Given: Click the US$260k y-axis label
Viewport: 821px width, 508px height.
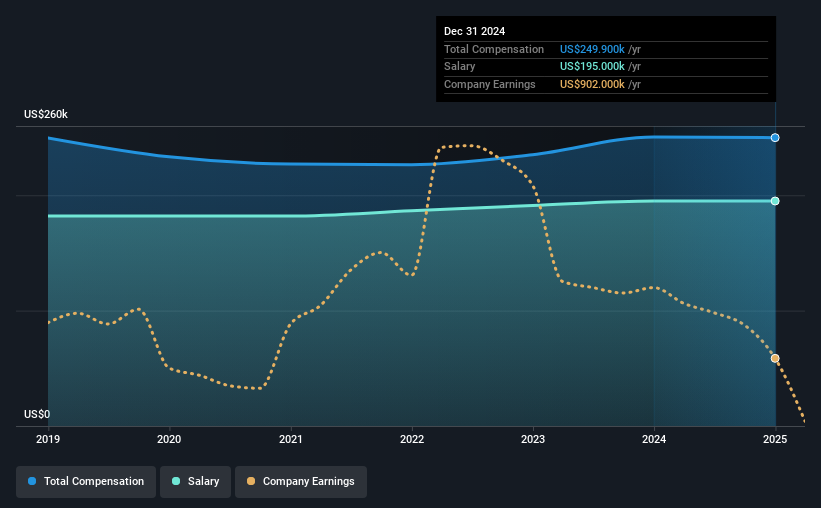Looking at the screenshot, I should [x=46, y=114].
